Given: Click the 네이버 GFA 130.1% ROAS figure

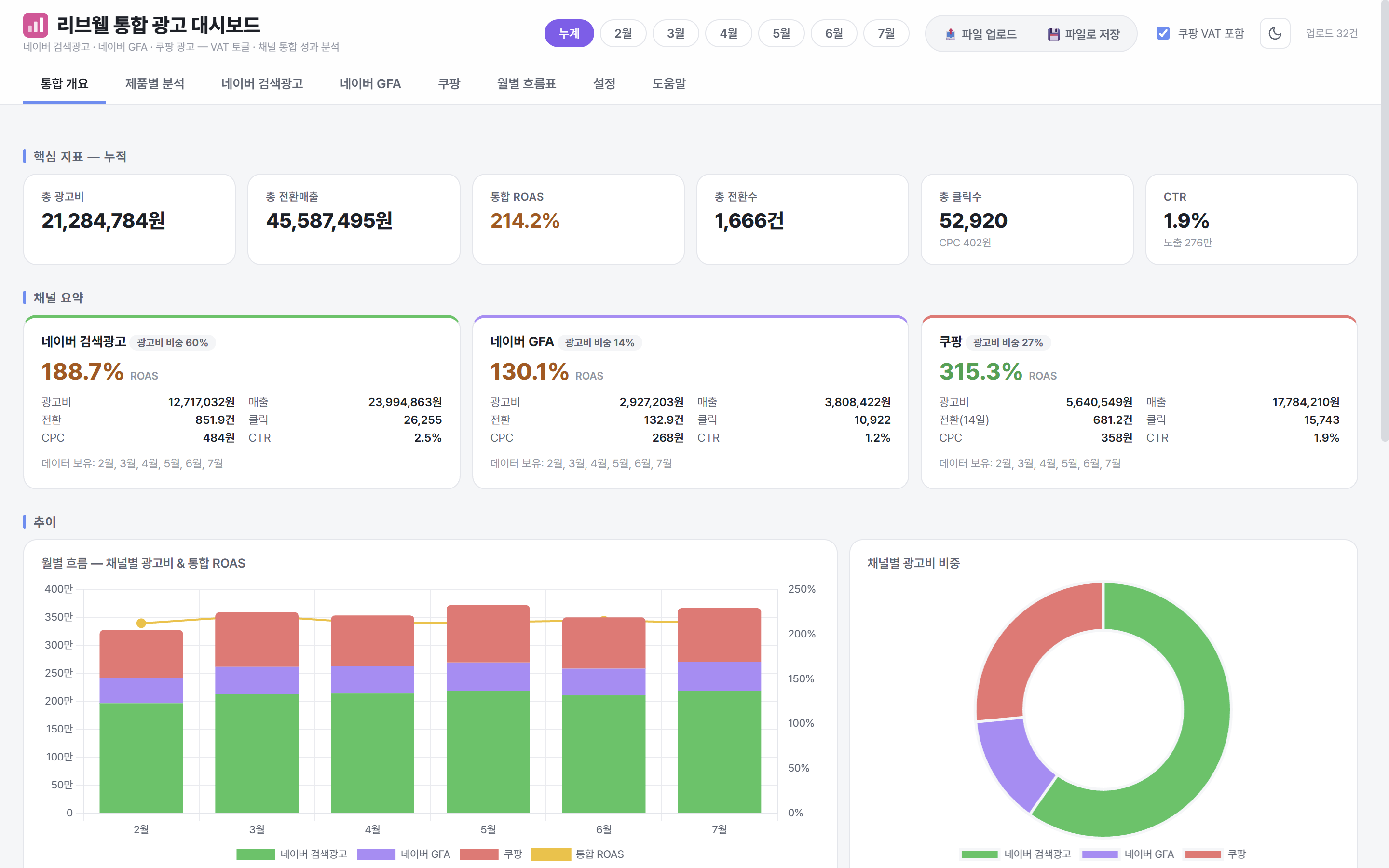Looking at the screenshot, I should [x=529, y=371].
